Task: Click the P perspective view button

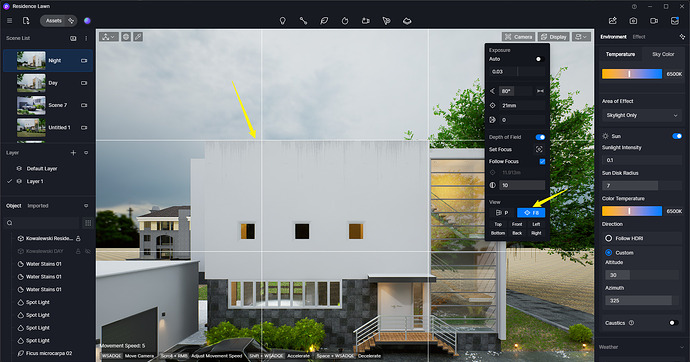Action: coord(502,213)
